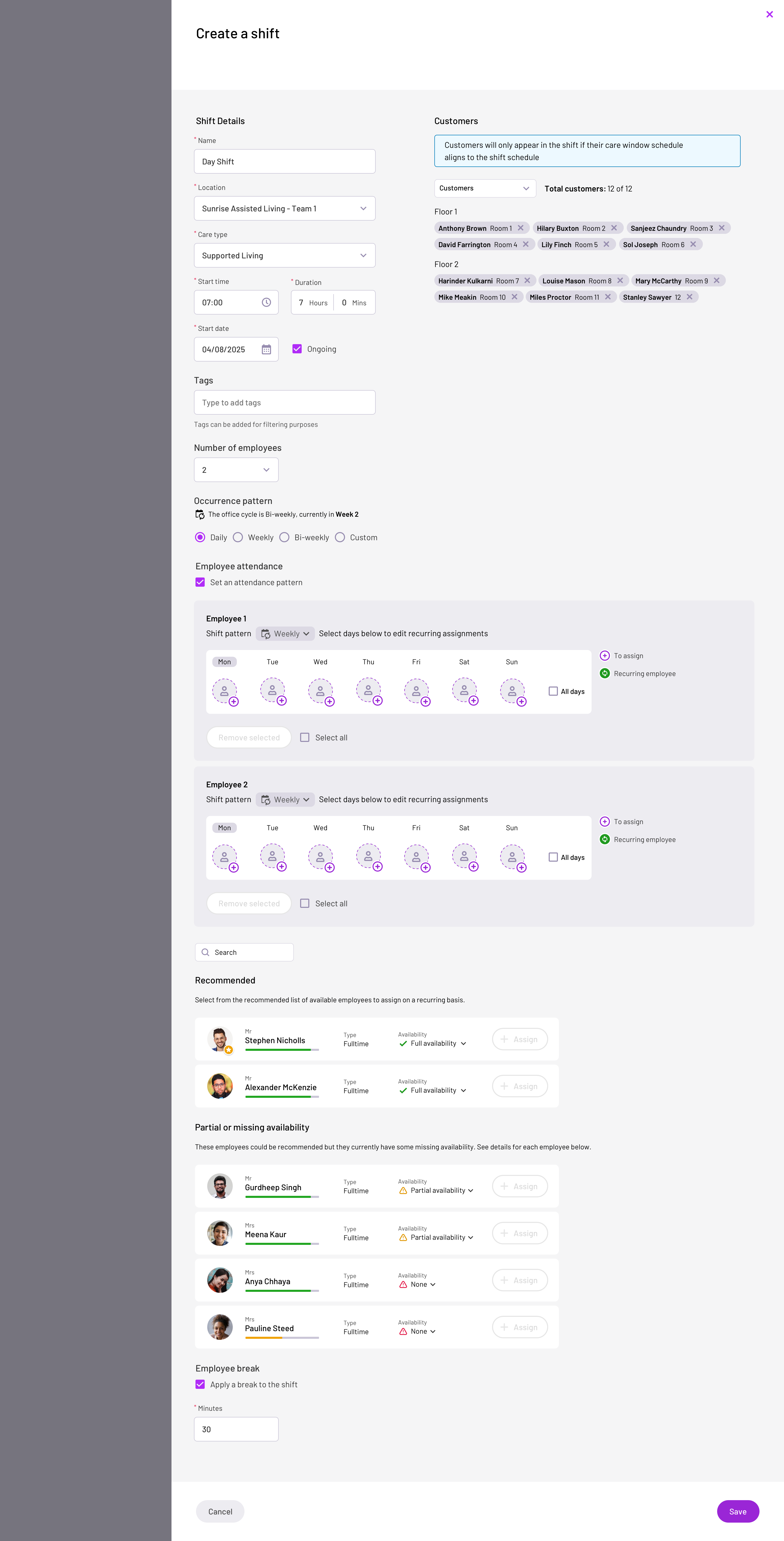Open the Number of employees dropdown
This screenshot has width=784, height=1541.
(236, 469)
